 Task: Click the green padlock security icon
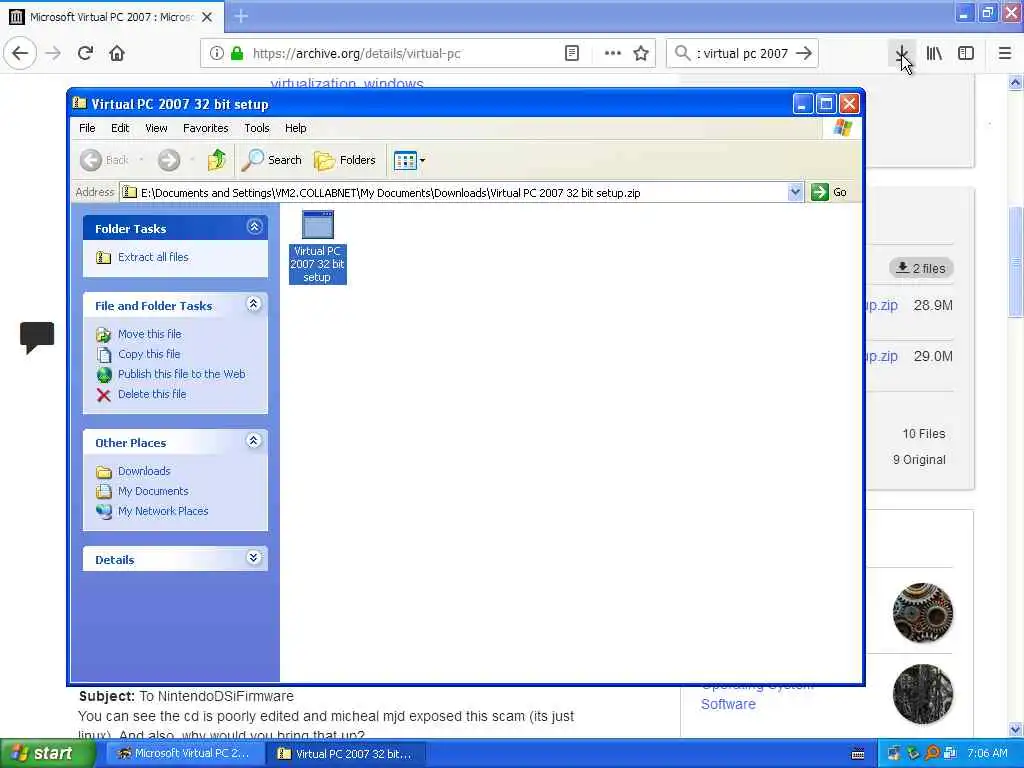(237, 53)
